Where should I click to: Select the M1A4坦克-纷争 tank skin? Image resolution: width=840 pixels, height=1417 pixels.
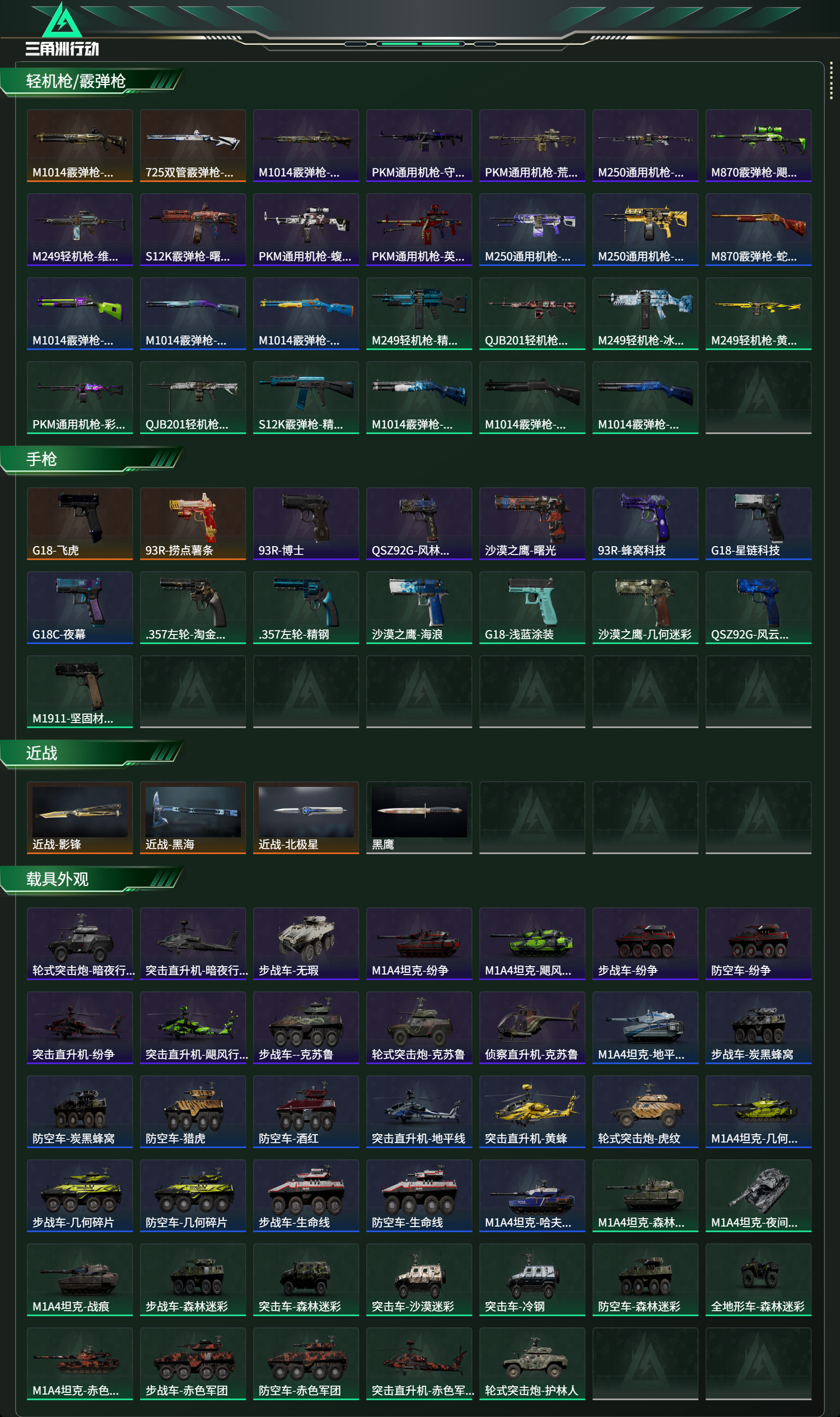419,943
